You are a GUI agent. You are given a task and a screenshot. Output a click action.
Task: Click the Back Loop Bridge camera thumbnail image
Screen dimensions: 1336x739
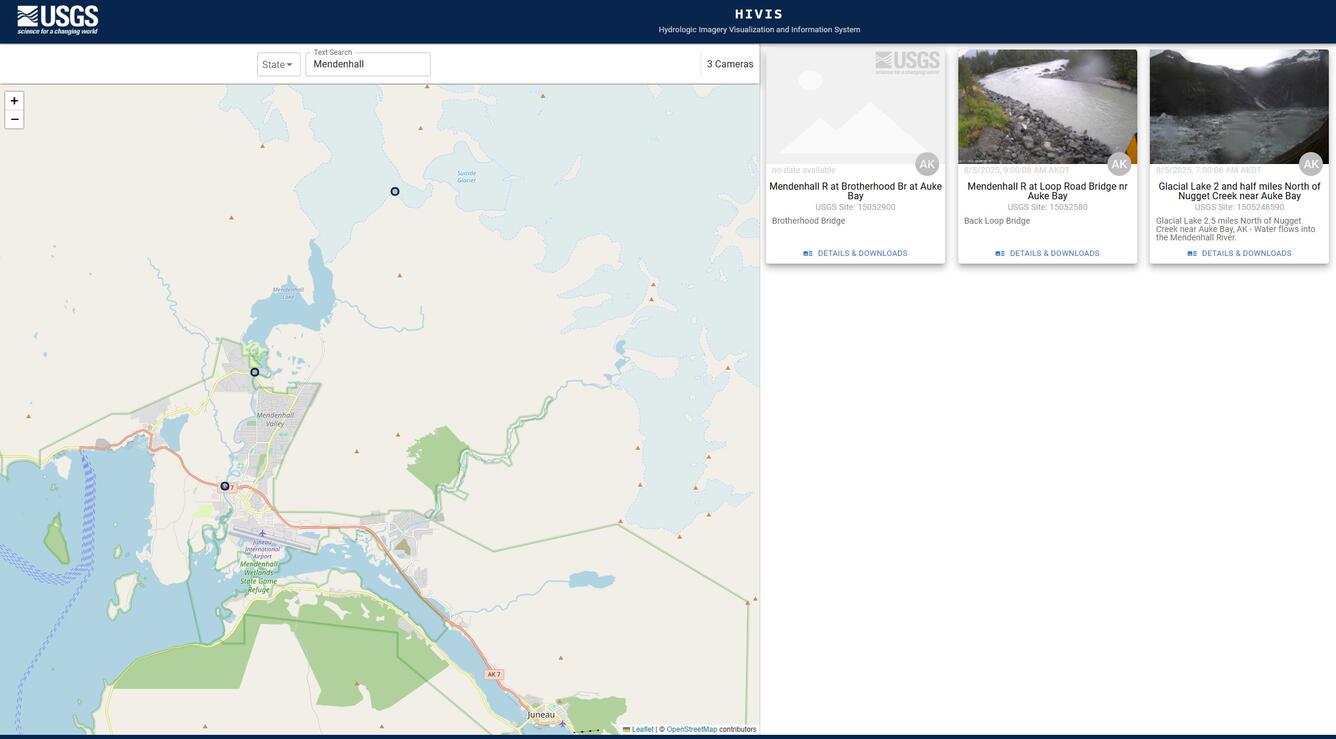tap(1047, 107)
